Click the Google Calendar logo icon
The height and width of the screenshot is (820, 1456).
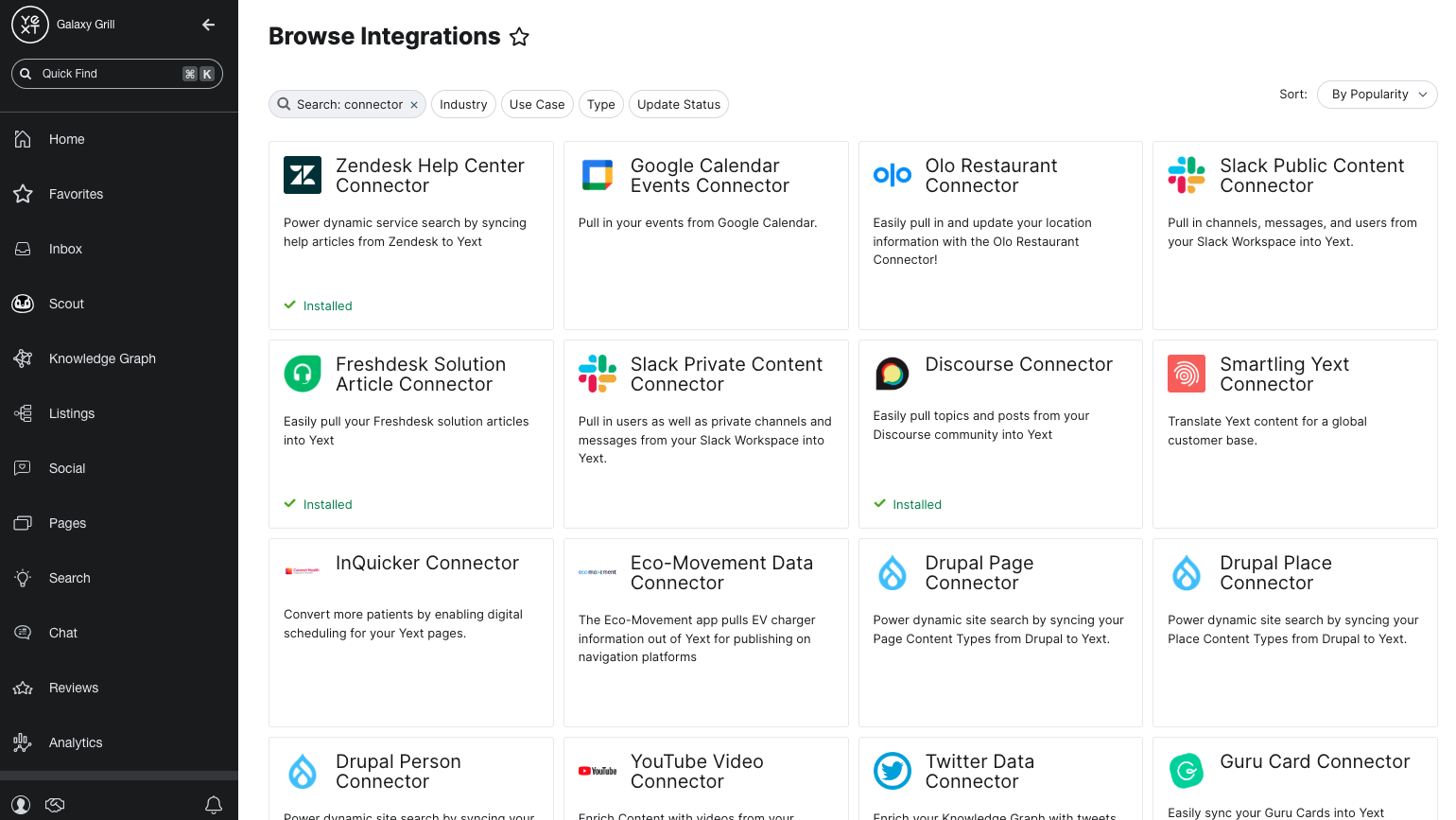(598, 175)
